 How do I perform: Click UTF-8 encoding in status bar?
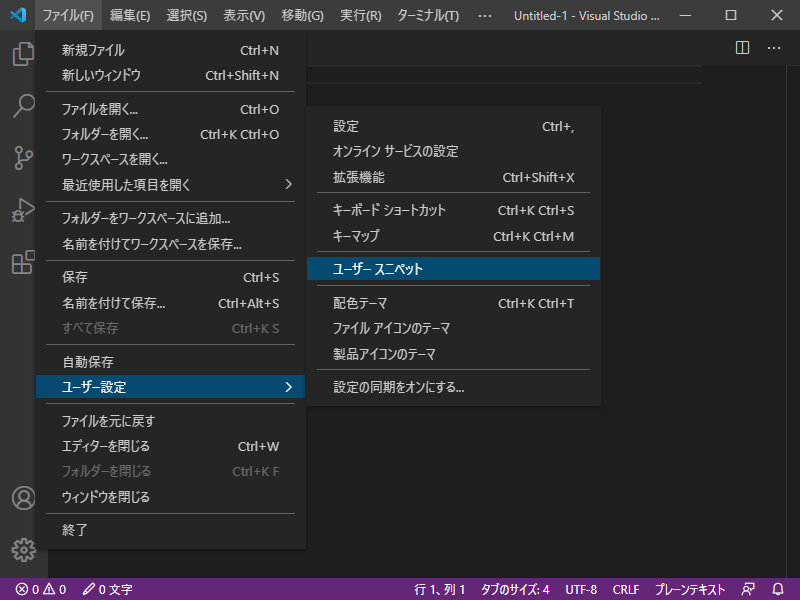pyautogui.click(x=581, y=589)
